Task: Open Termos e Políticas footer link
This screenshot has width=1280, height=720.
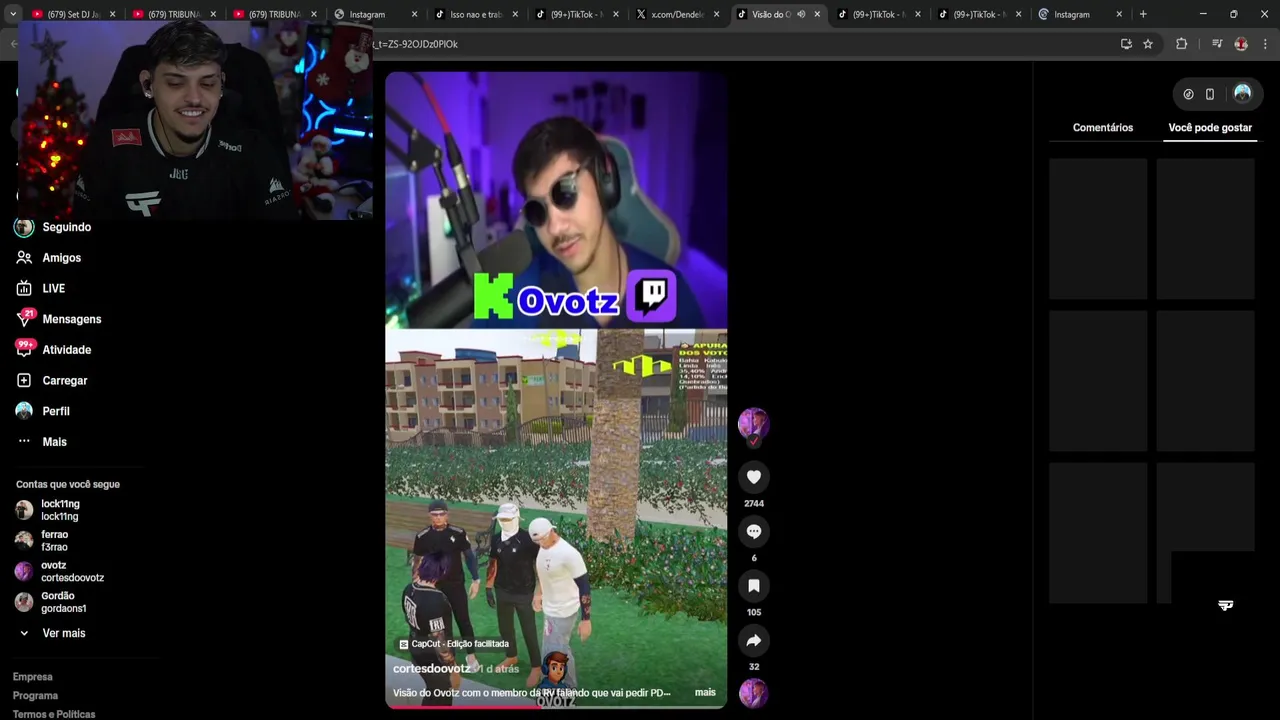Action: coord(54,714)
